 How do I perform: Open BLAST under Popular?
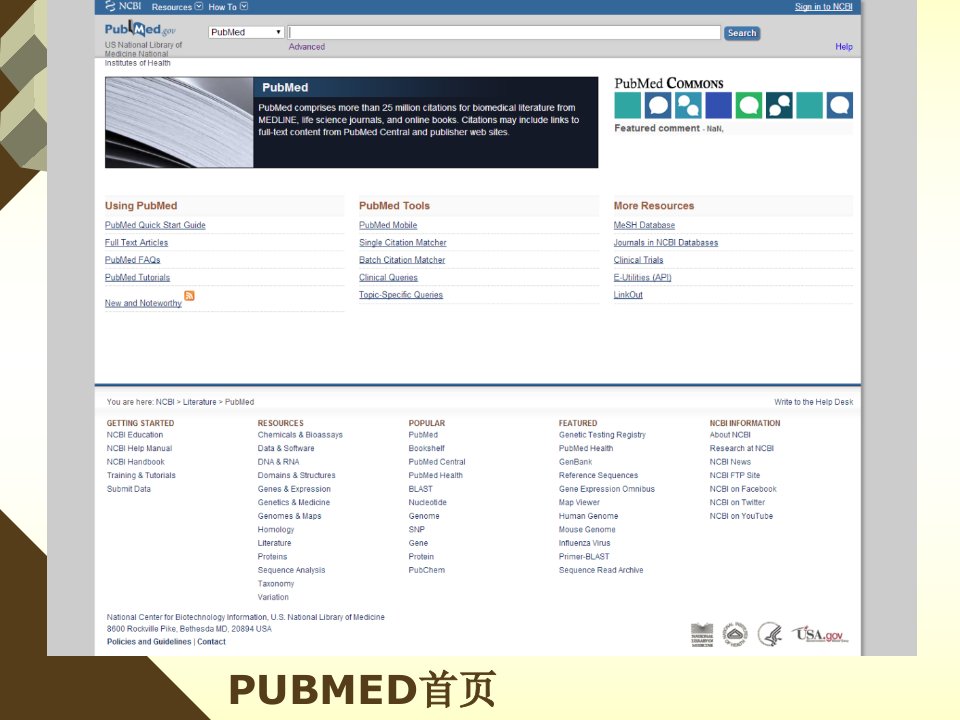(421, 489)
